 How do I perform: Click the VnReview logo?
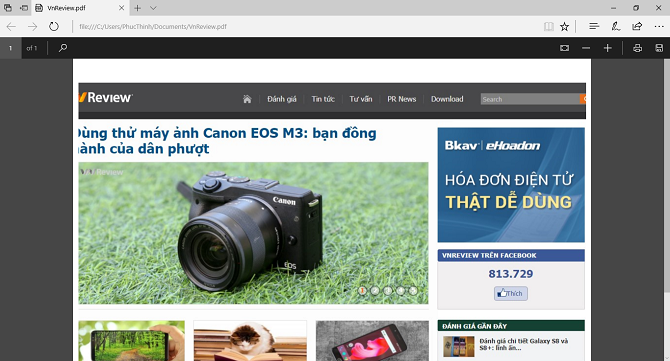106,97
